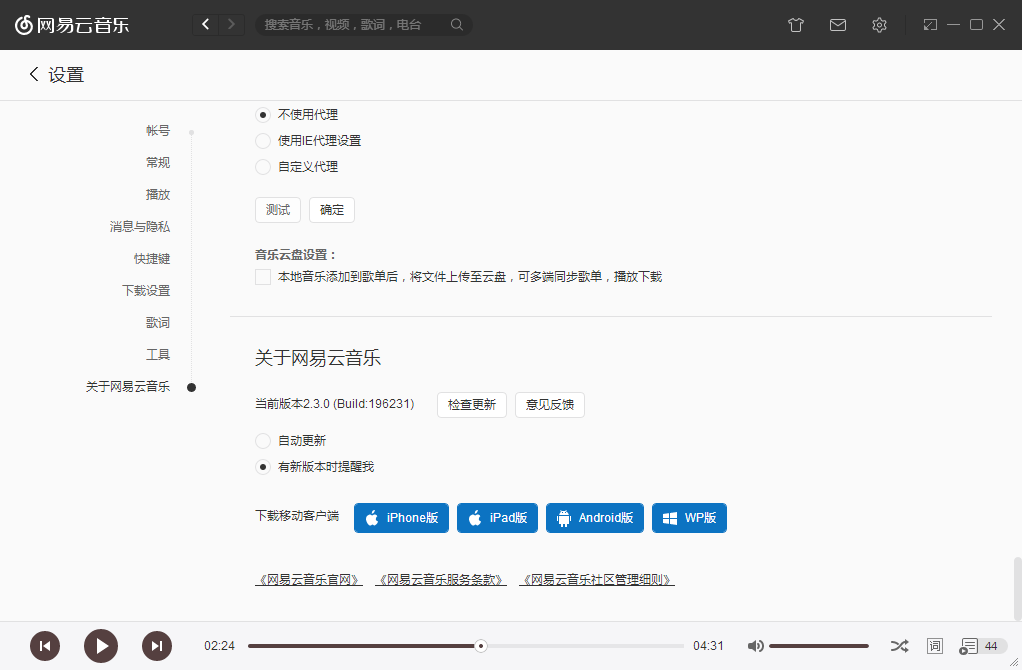Click the 确定 proxy button
Image resolution: width=1022 pixels, height=670 pixels.
(332, 210)
